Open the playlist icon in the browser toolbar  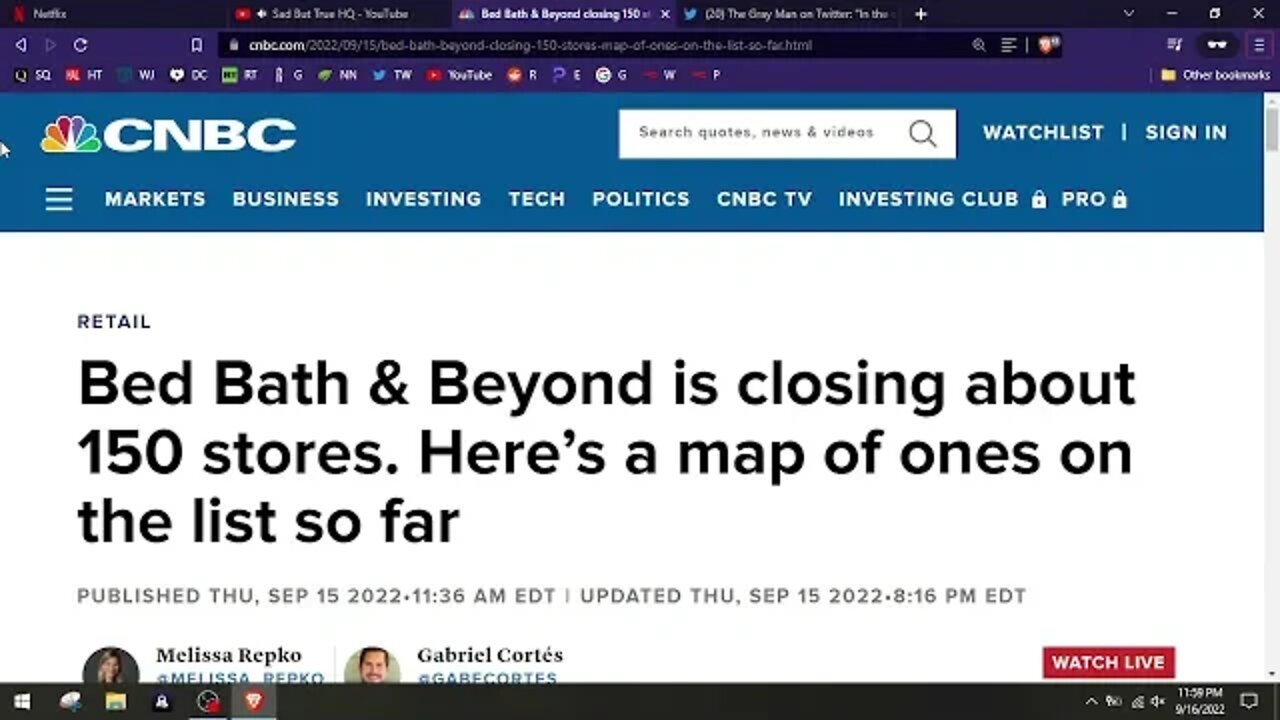(1175, 45)
